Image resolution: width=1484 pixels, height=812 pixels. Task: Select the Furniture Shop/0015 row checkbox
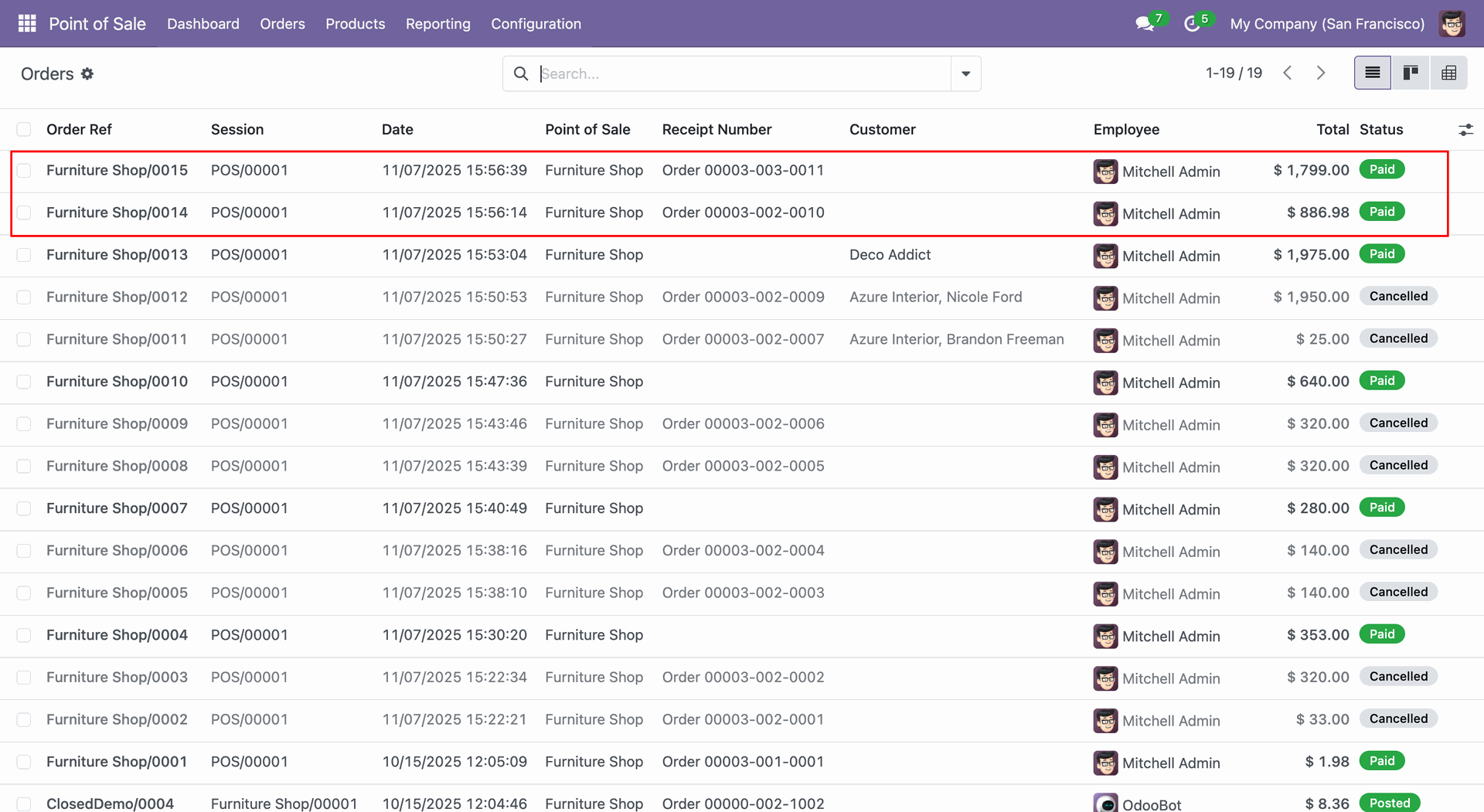pyautogui.click(x=24, y=171)
